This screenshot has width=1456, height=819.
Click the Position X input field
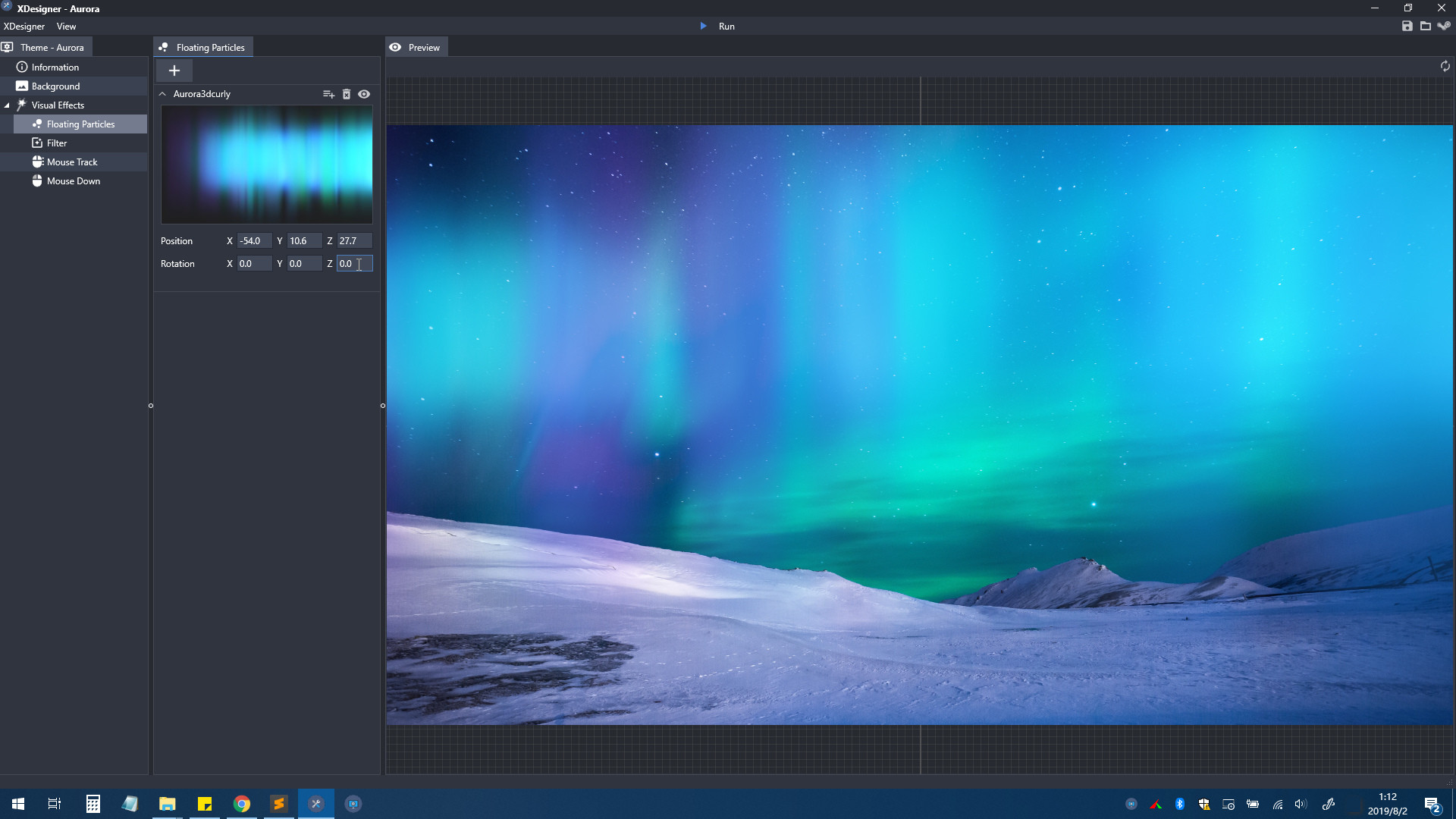click(253, 241)
